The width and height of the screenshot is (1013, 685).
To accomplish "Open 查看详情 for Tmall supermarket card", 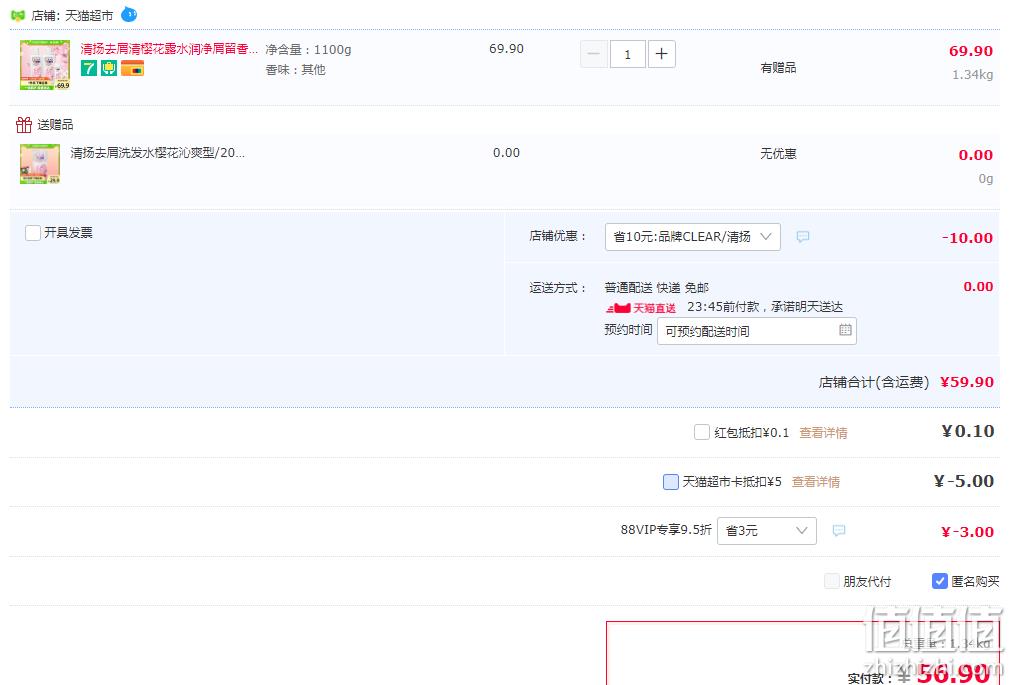I will pos(816,482).
